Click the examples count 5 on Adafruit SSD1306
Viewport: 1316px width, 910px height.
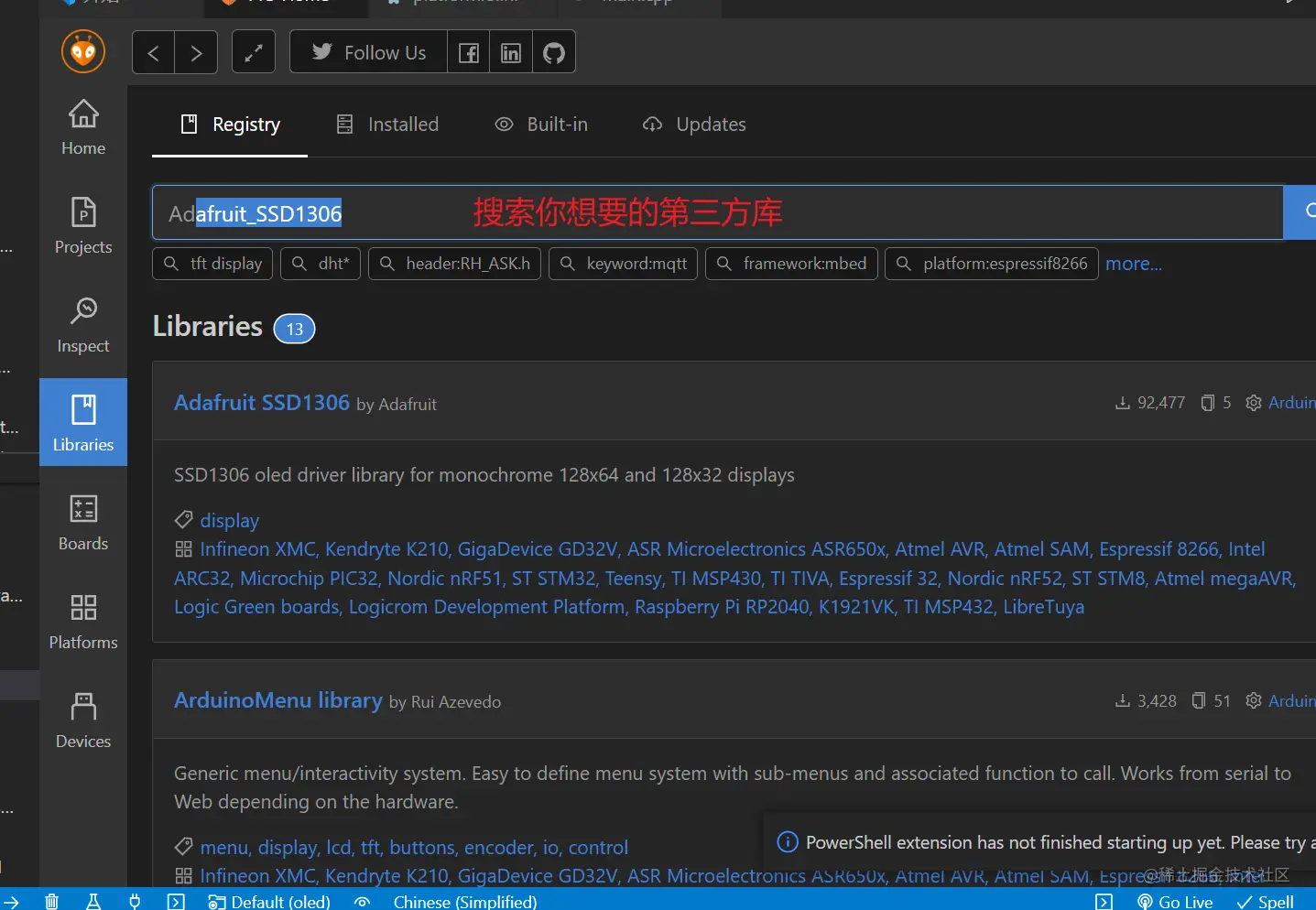click(x=1216, y=403)
